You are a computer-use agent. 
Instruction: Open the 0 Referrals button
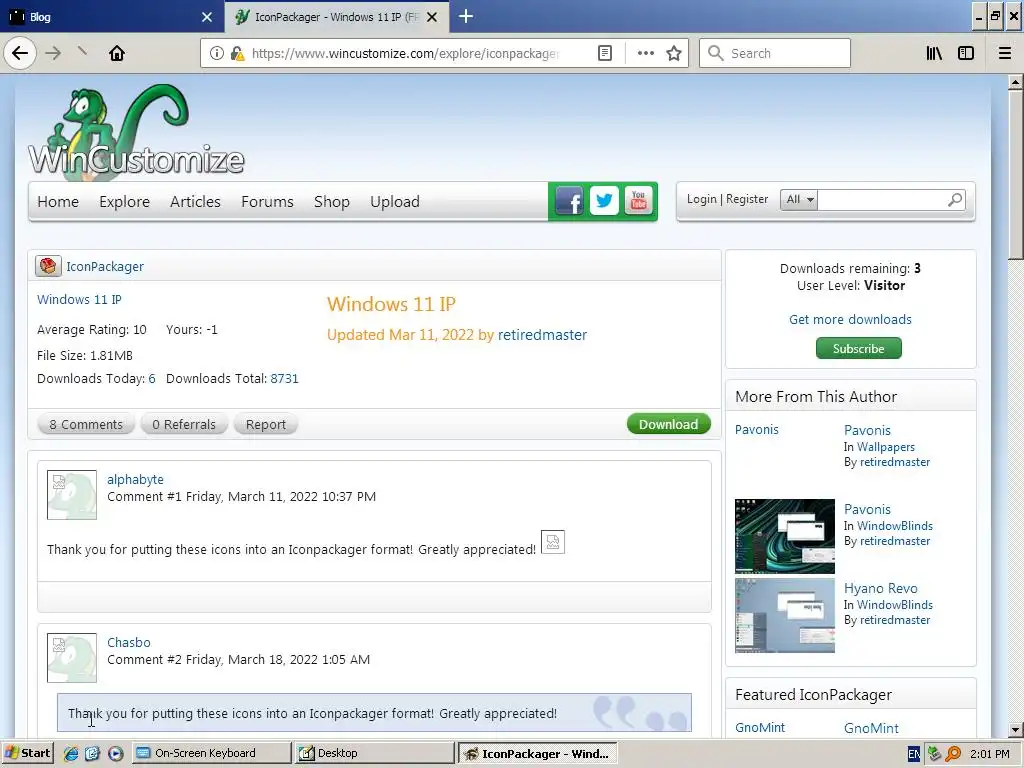[184, 424]
